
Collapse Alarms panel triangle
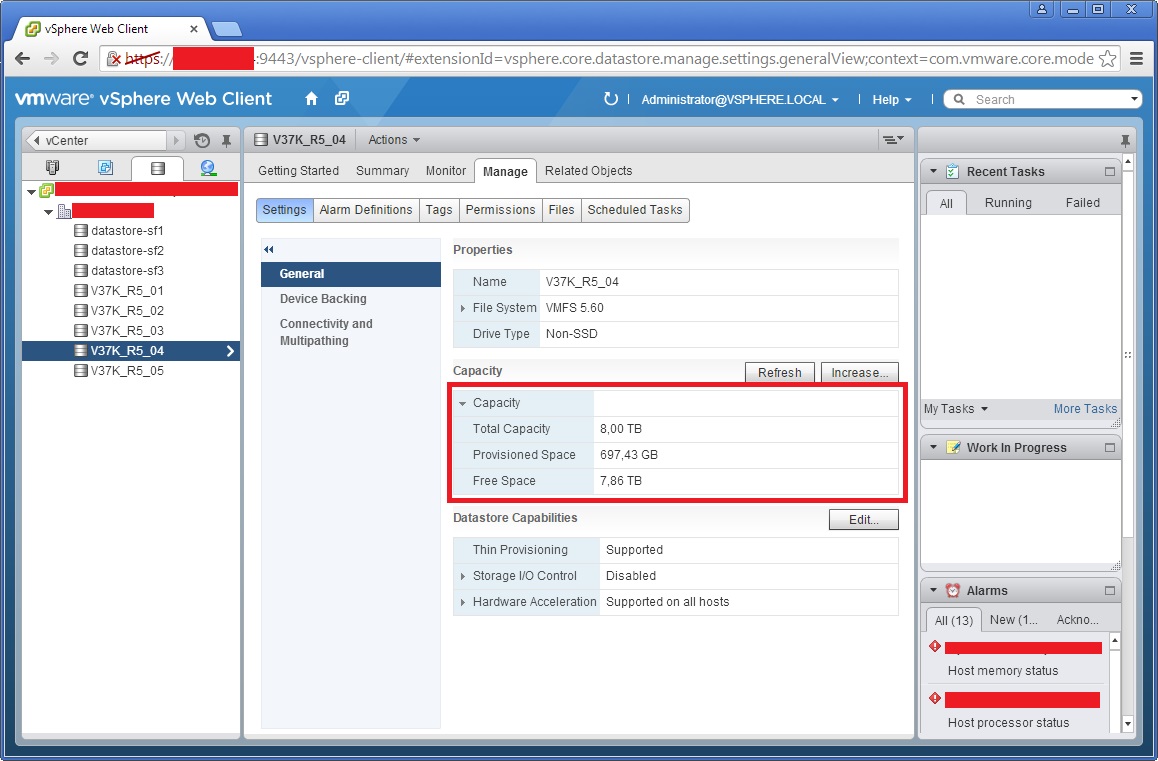coord(933,590)
